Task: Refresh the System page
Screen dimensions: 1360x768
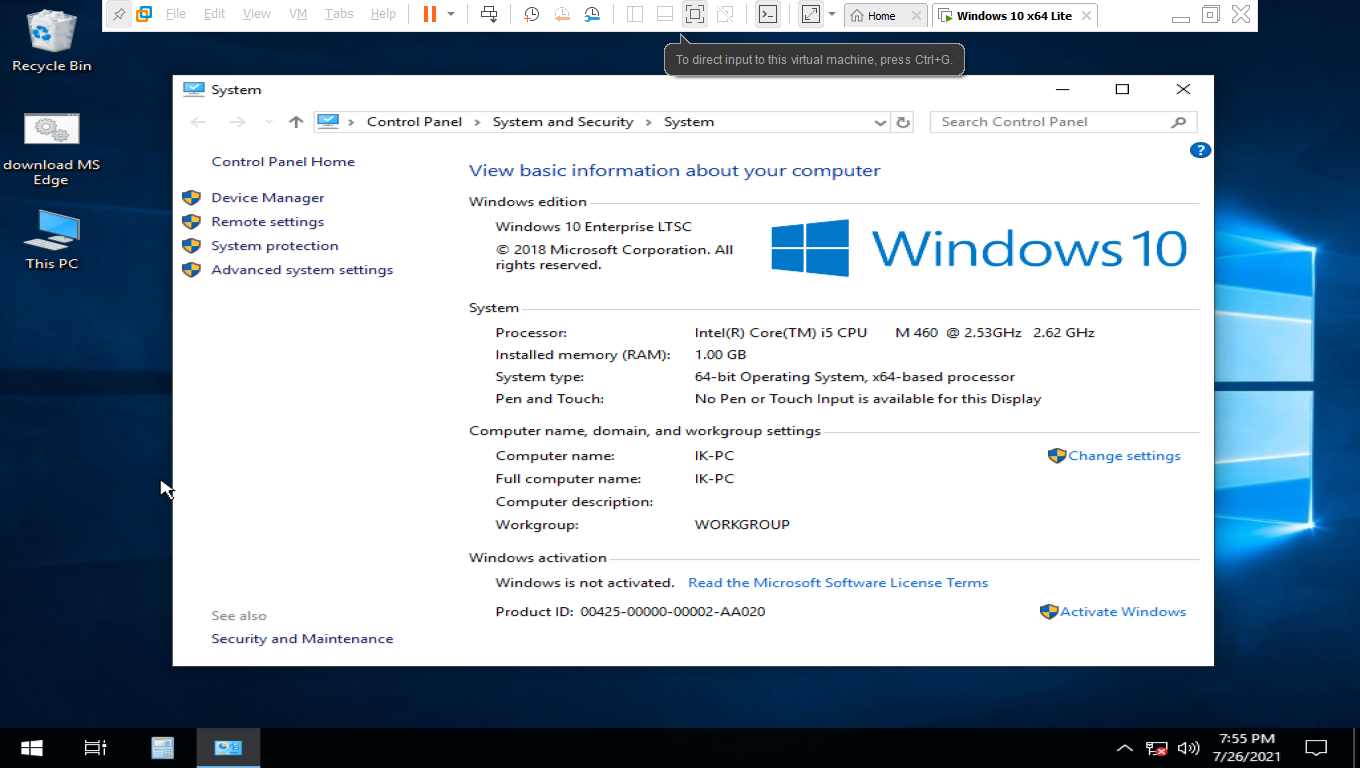Action: [x=903, y=122]
